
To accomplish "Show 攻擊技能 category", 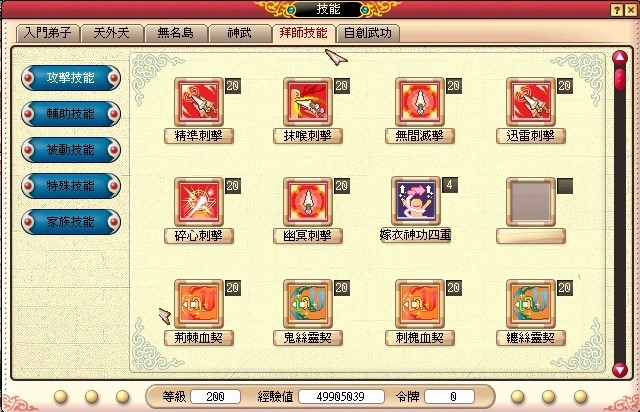I will (71, 78).
